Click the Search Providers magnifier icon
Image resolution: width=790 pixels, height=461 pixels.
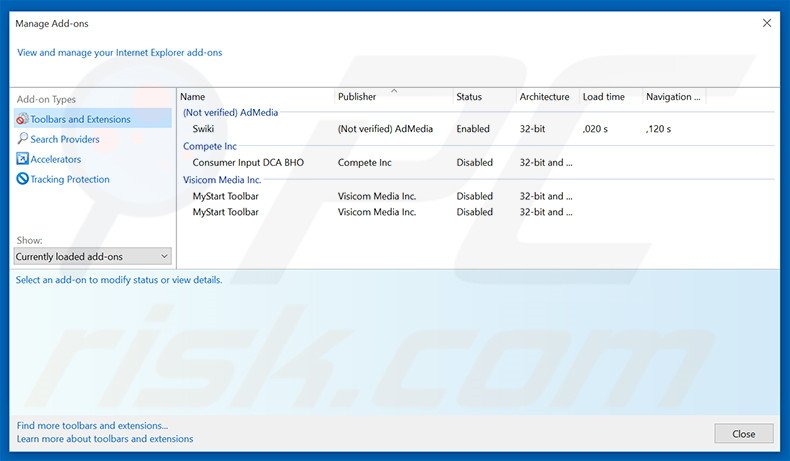(x=22, y=139)
